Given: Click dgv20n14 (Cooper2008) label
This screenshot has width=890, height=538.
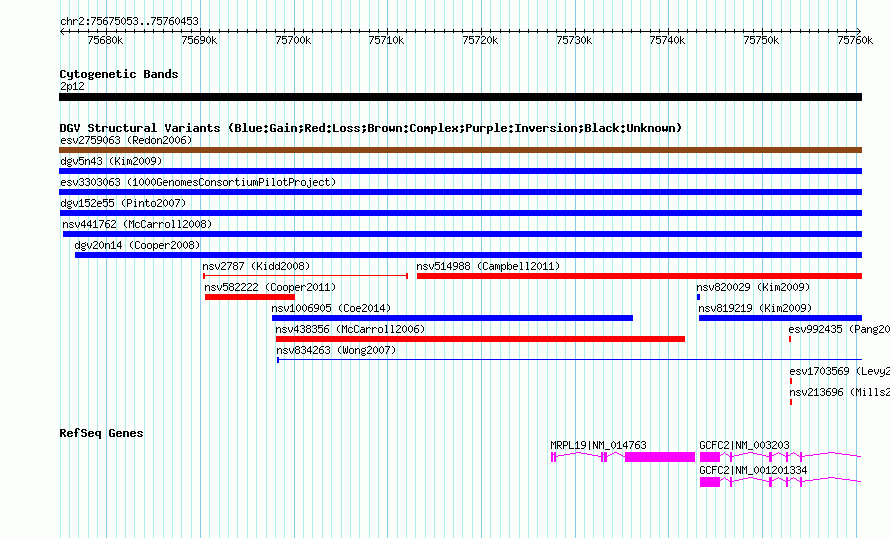Looking at the screenshot, I should 137,245.
